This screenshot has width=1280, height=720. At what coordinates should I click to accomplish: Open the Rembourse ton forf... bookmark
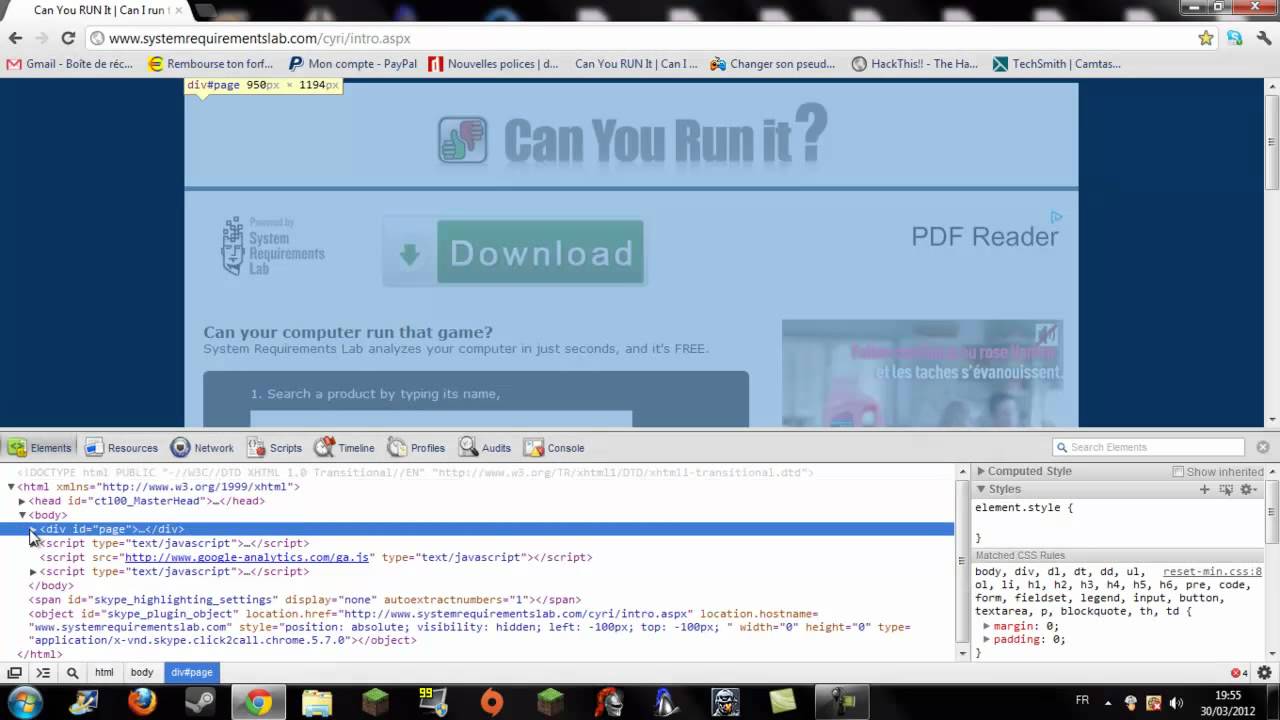point(210,64)
